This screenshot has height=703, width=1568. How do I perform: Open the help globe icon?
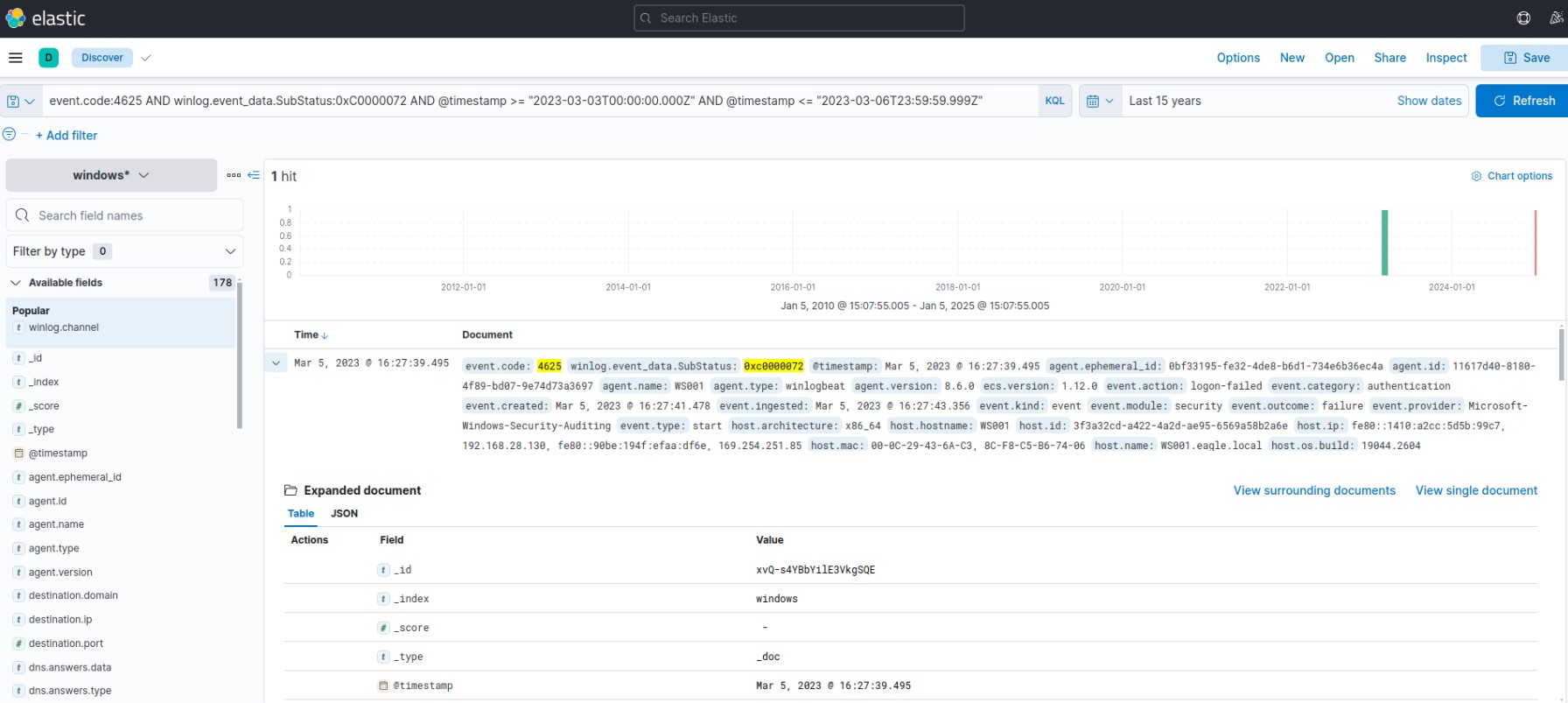(x=1523, y=18)
